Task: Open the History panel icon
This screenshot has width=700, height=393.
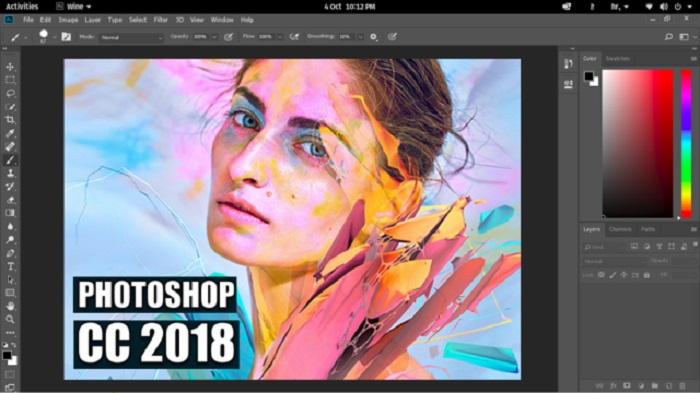Action: [x=568, y=64]
